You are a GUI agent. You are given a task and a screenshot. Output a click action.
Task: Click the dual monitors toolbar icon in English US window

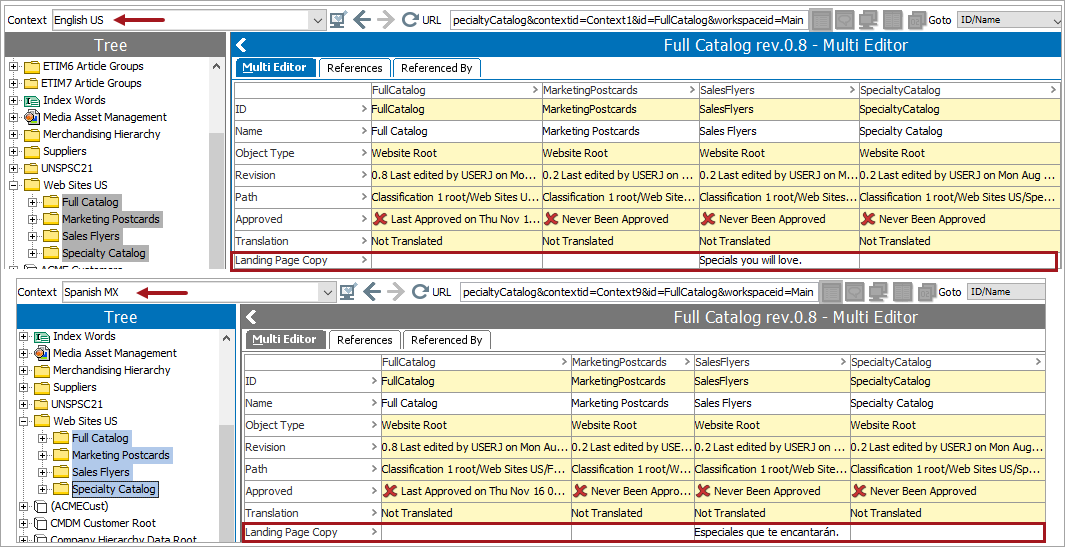pos(868,20)
